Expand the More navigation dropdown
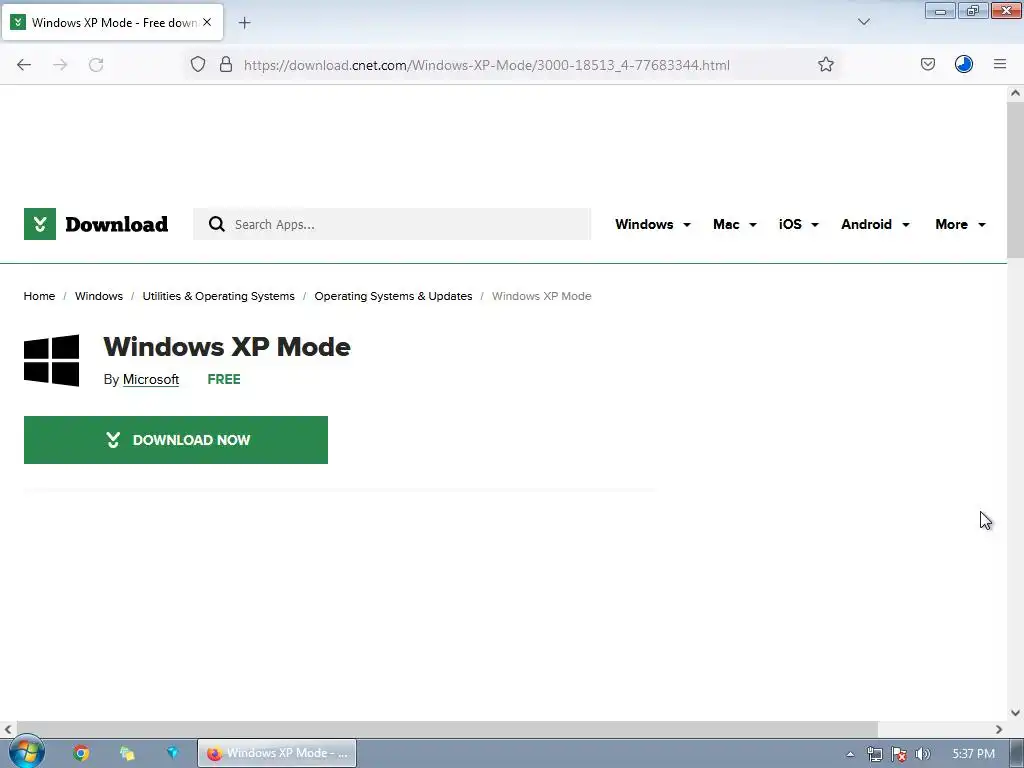Viewport: 1024px width, 768px height. [960, 224]
